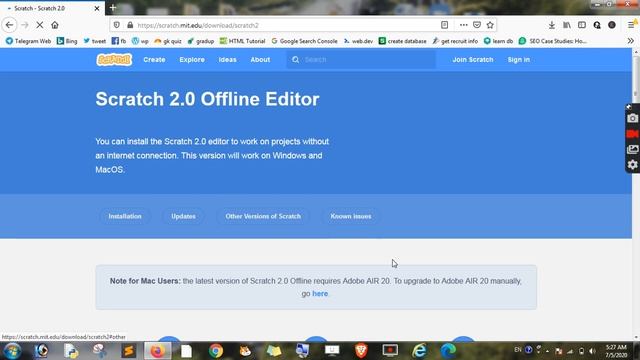Open the Library bookshelf icon
640x360 pixels.
(x=567, y=25)
